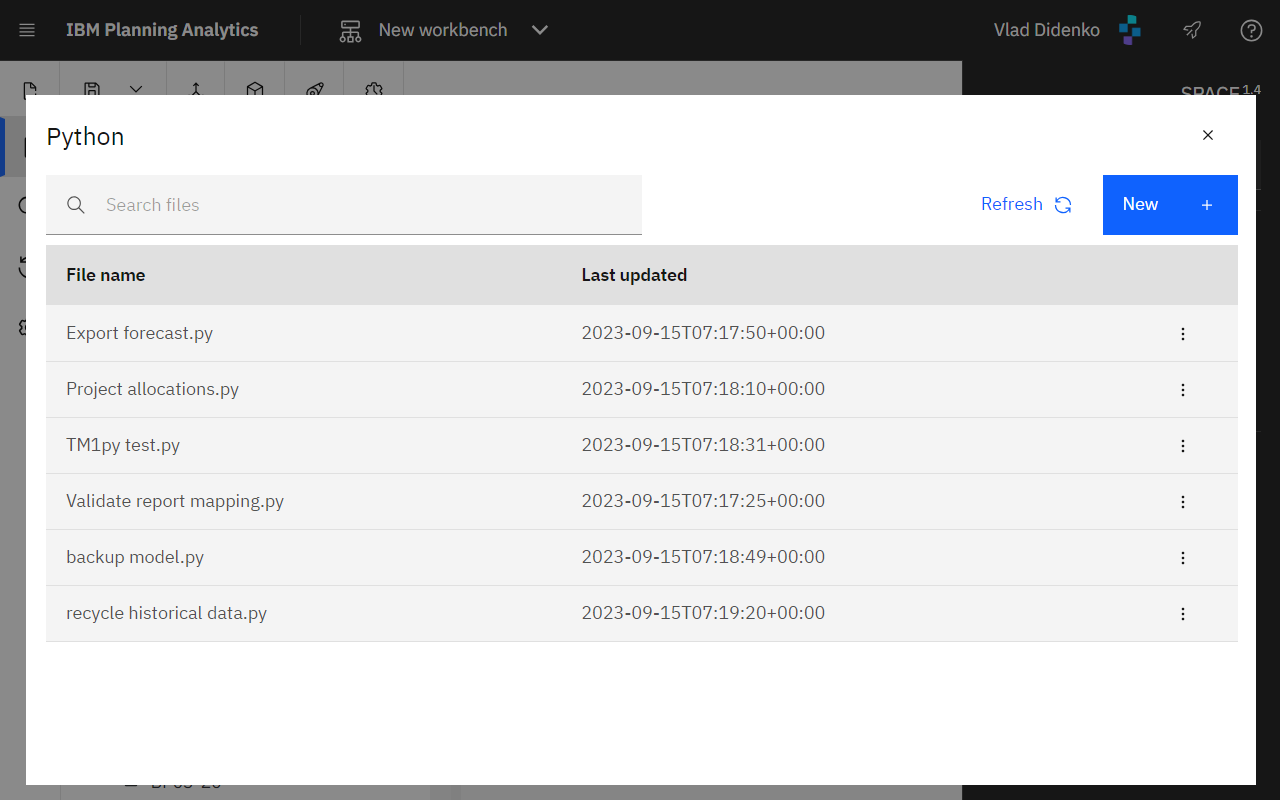Open TM1py test.py file
The height and width of the screenshot is (800, 1280).
coord(123,445)
